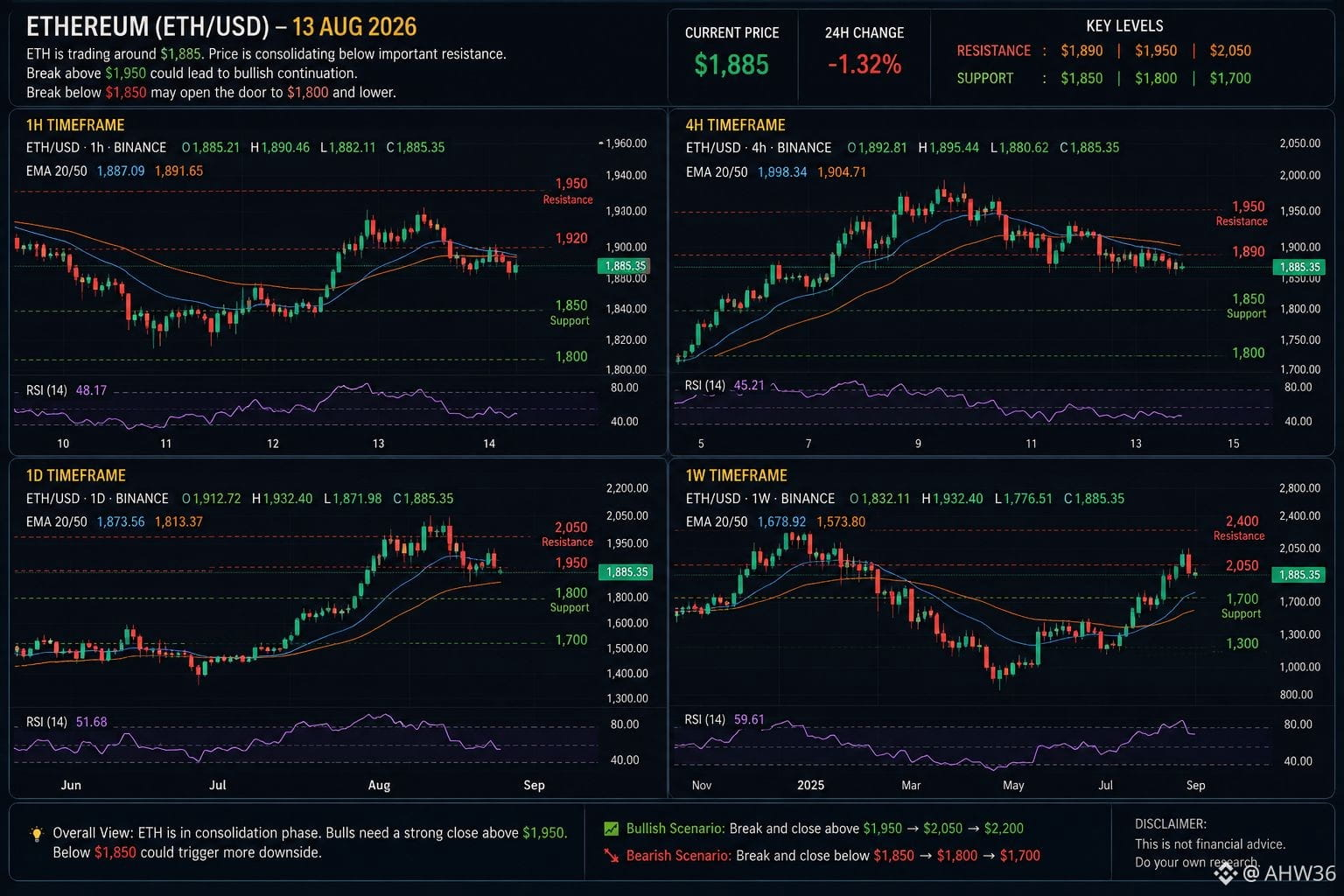Click the Bearish Scenario label
The width and height of the screenshot is (1344, 896).
pyautogui.click(x=679, y=855)
